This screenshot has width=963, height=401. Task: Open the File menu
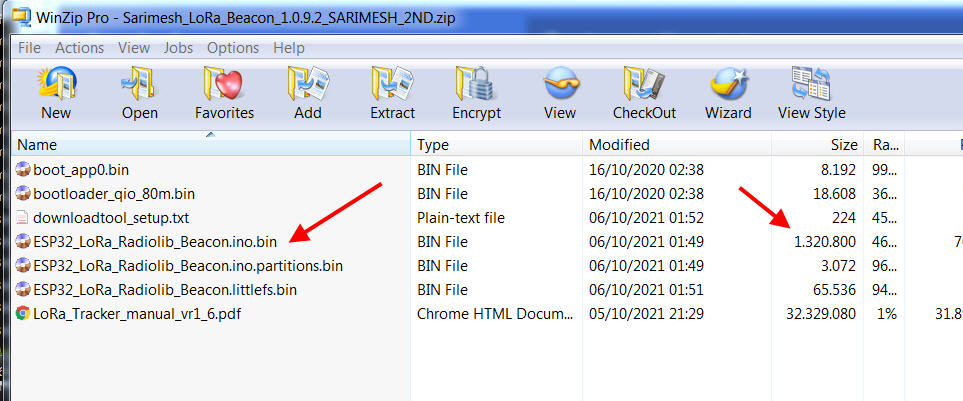click(x=29, y=48)
